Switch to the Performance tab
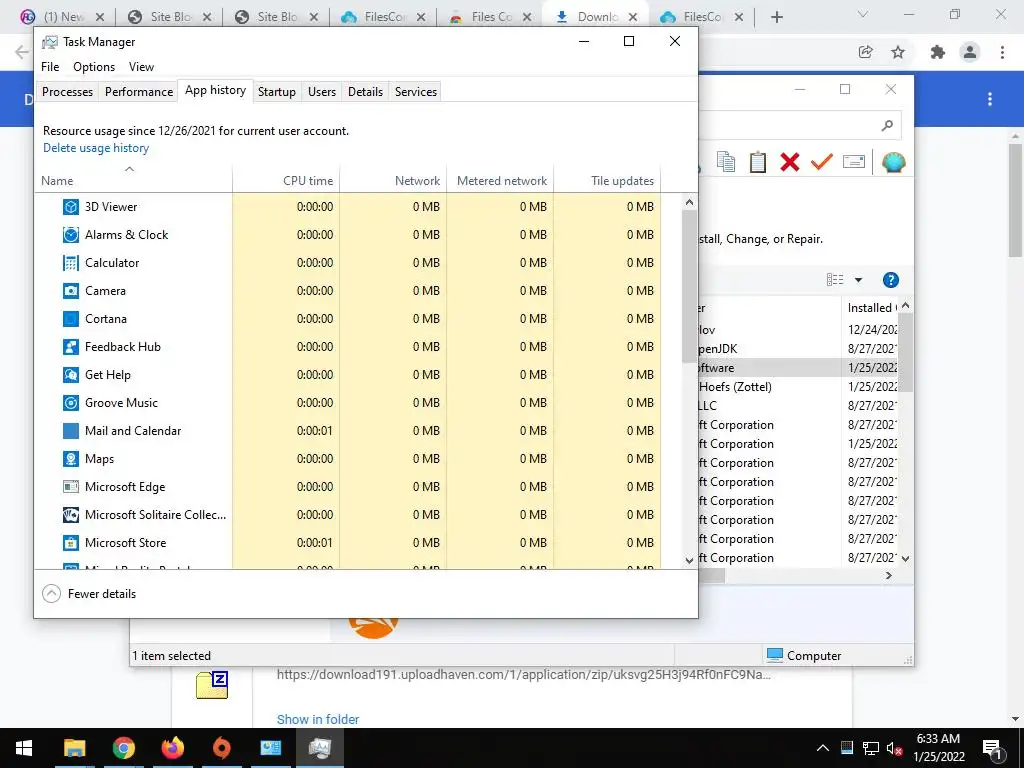Screen dimensions: 1024x768 tap(139, 91)
